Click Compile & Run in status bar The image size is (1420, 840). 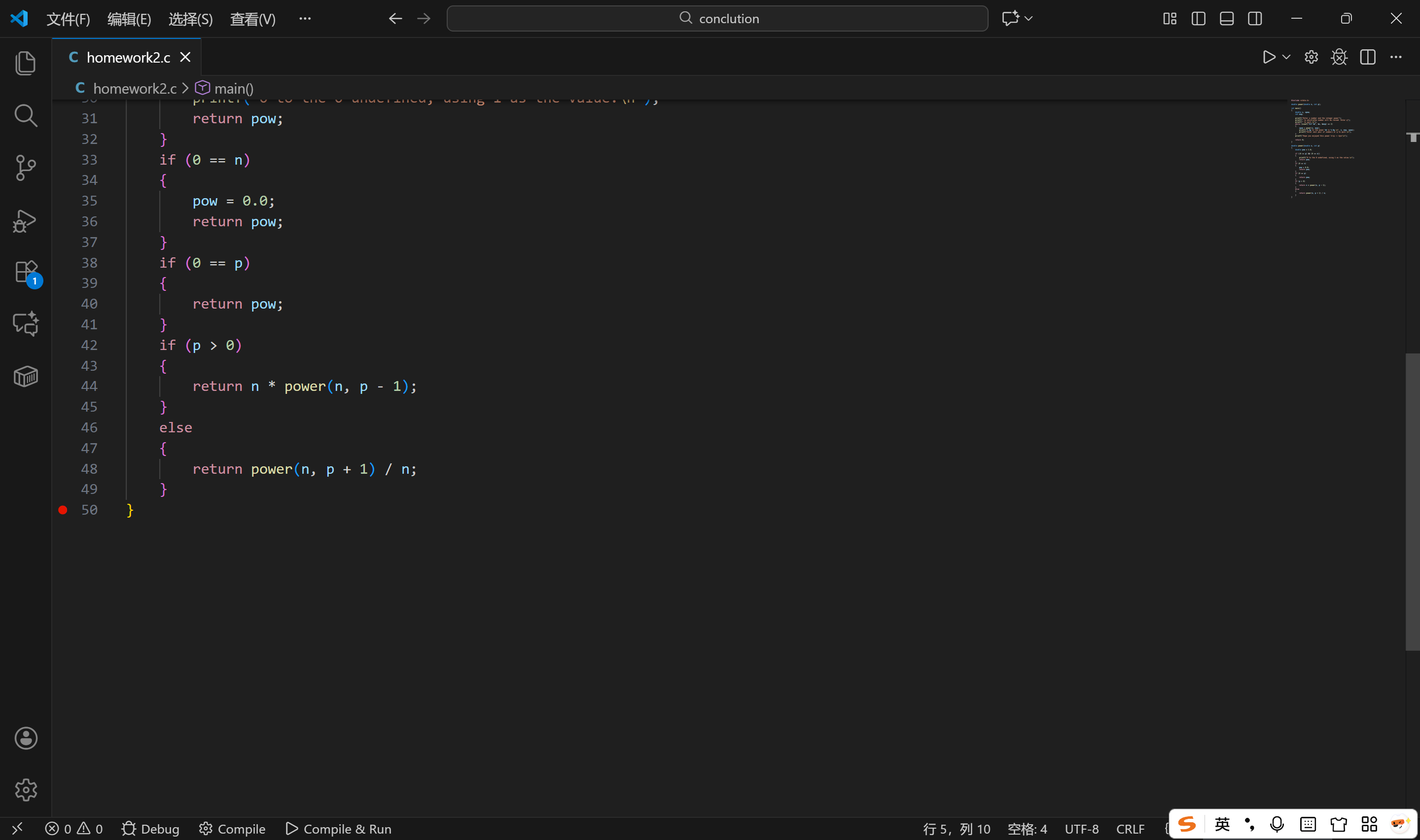(x=338, y=829)
